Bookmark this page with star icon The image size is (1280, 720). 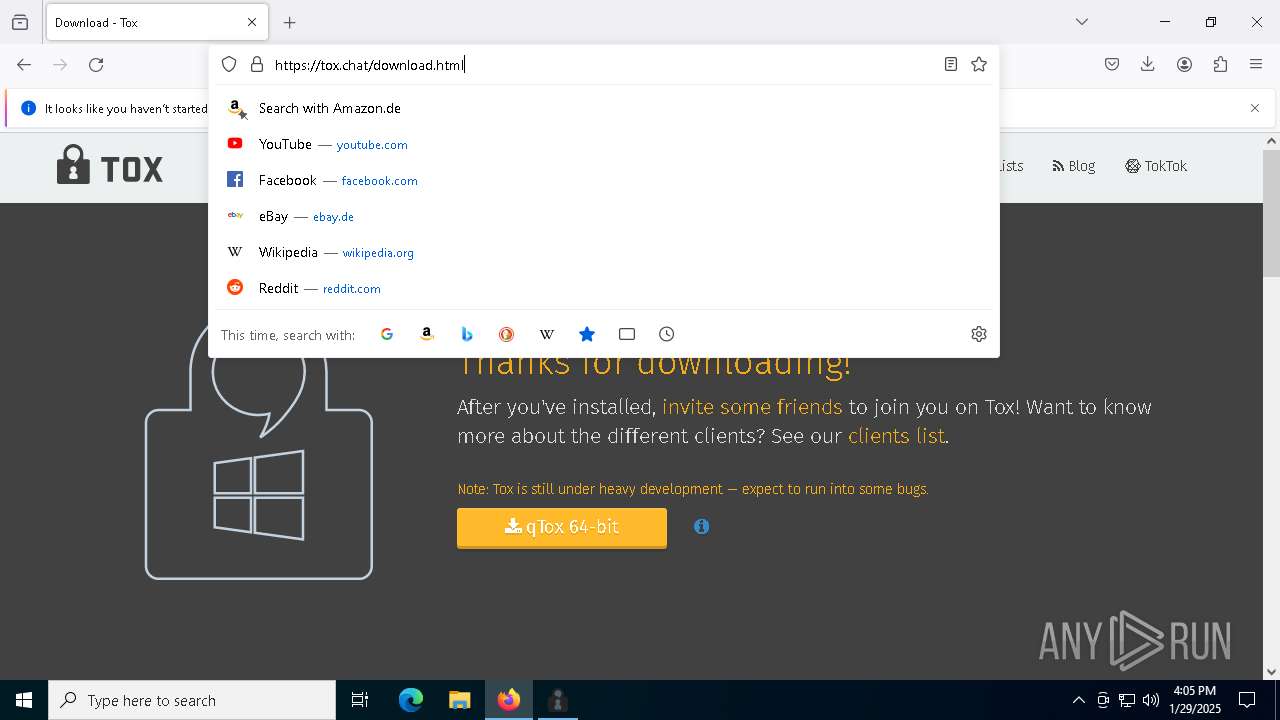pos(979,65)
